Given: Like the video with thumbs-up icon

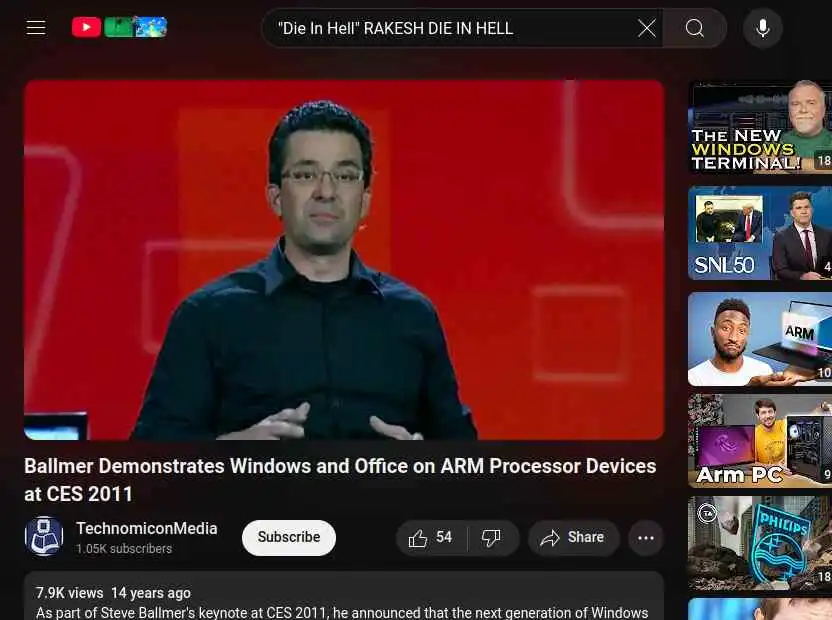Looking at the screenshot, I should [431, 538].
